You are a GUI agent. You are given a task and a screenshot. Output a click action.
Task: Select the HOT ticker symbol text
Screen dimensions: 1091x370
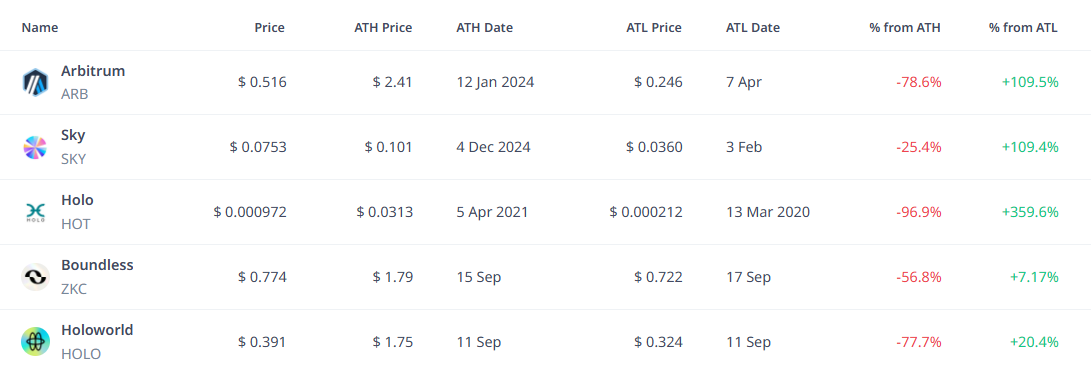(76, 224)
